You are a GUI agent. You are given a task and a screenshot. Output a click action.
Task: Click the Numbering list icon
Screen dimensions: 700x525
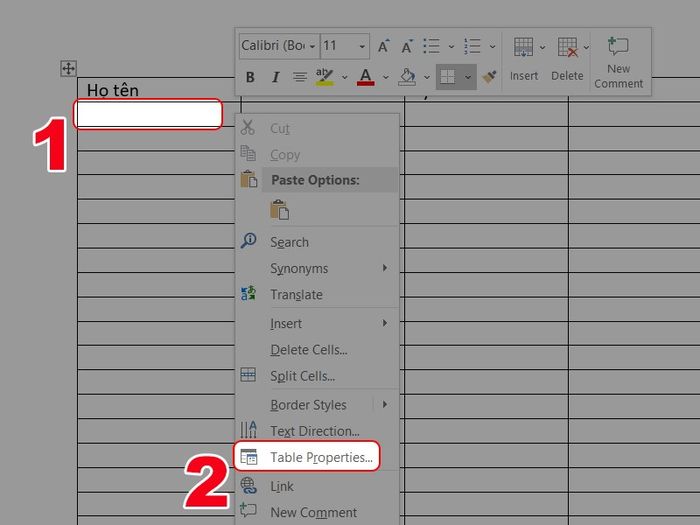[x=472, y=46]
